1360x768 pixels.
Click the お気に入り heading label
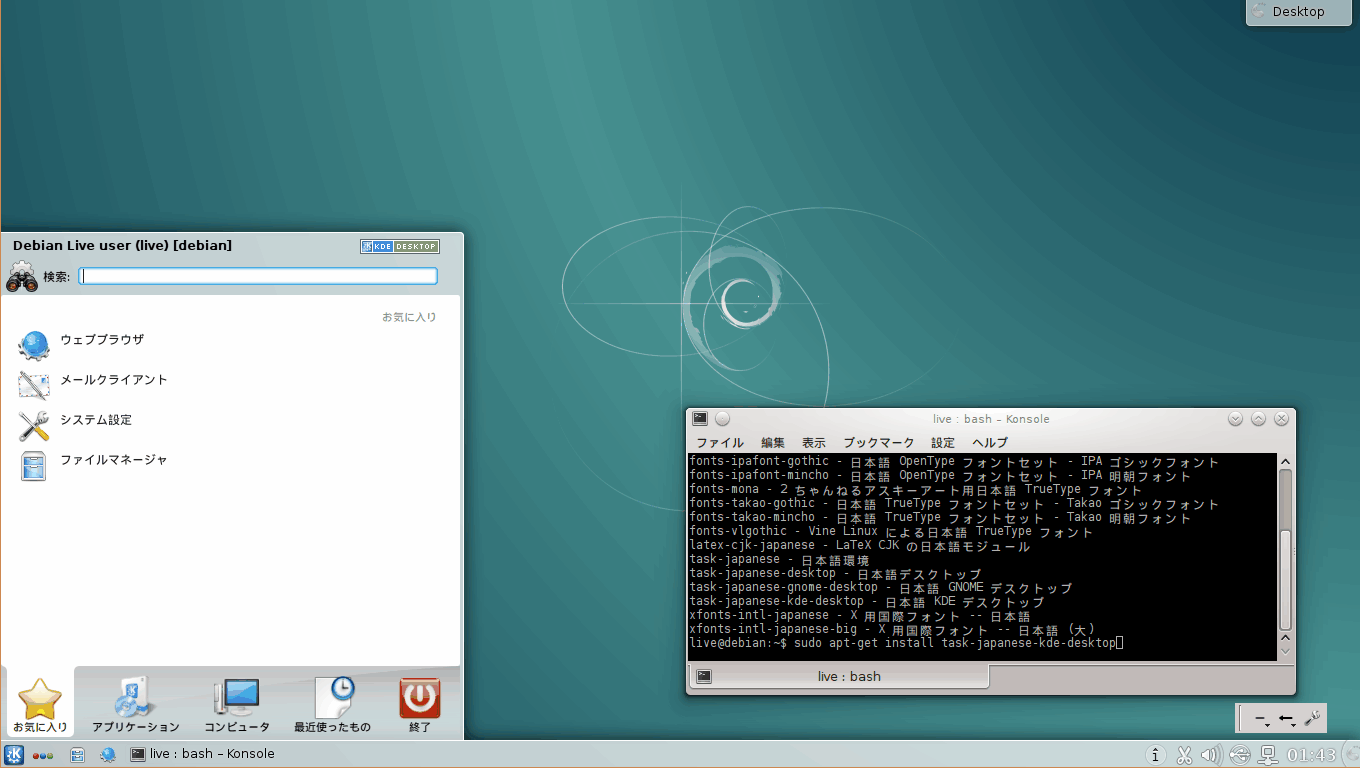tap(409, 317)
